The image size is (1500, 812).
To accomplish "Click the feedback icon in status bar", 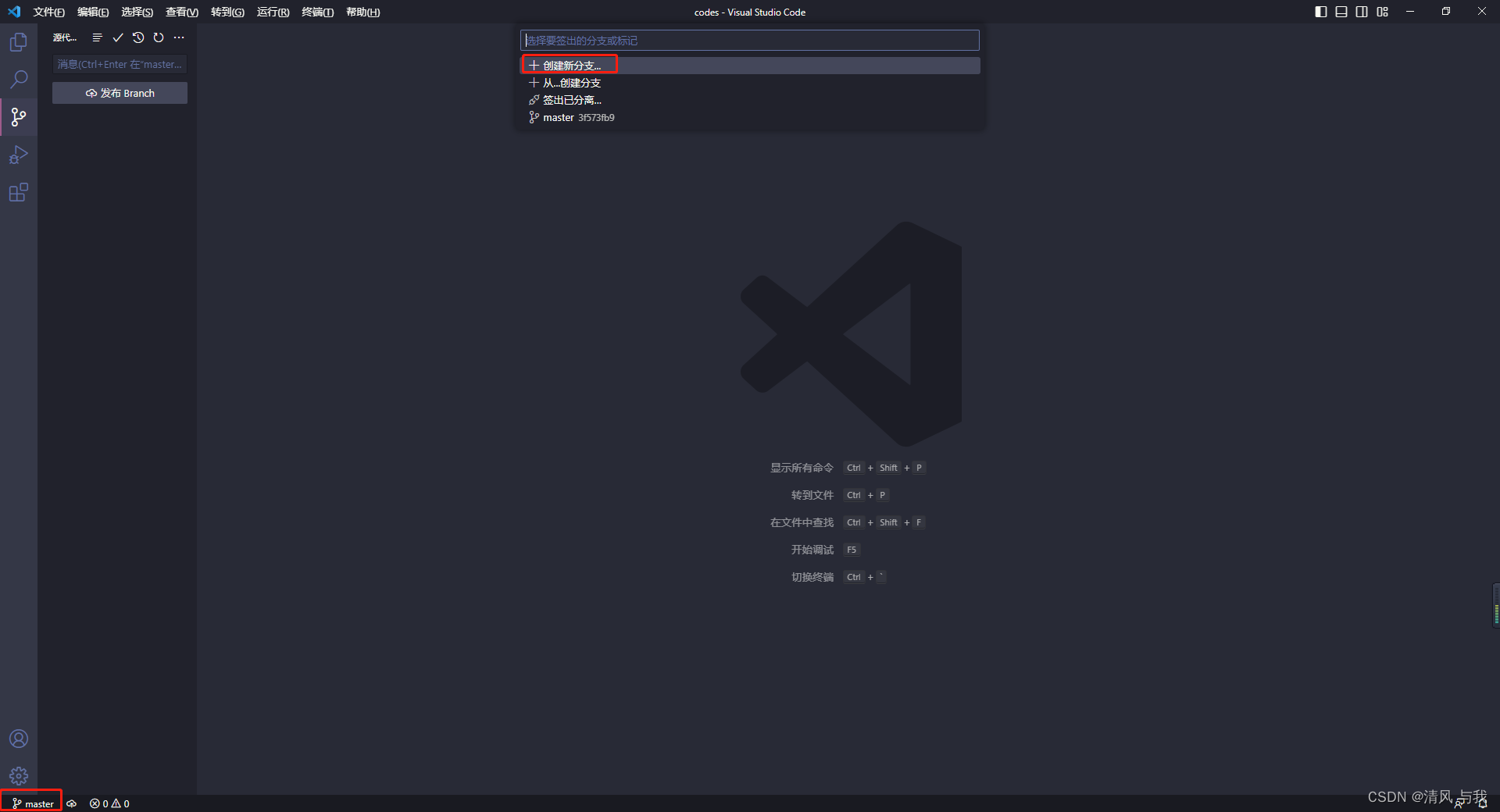I will coord(1459,803).
